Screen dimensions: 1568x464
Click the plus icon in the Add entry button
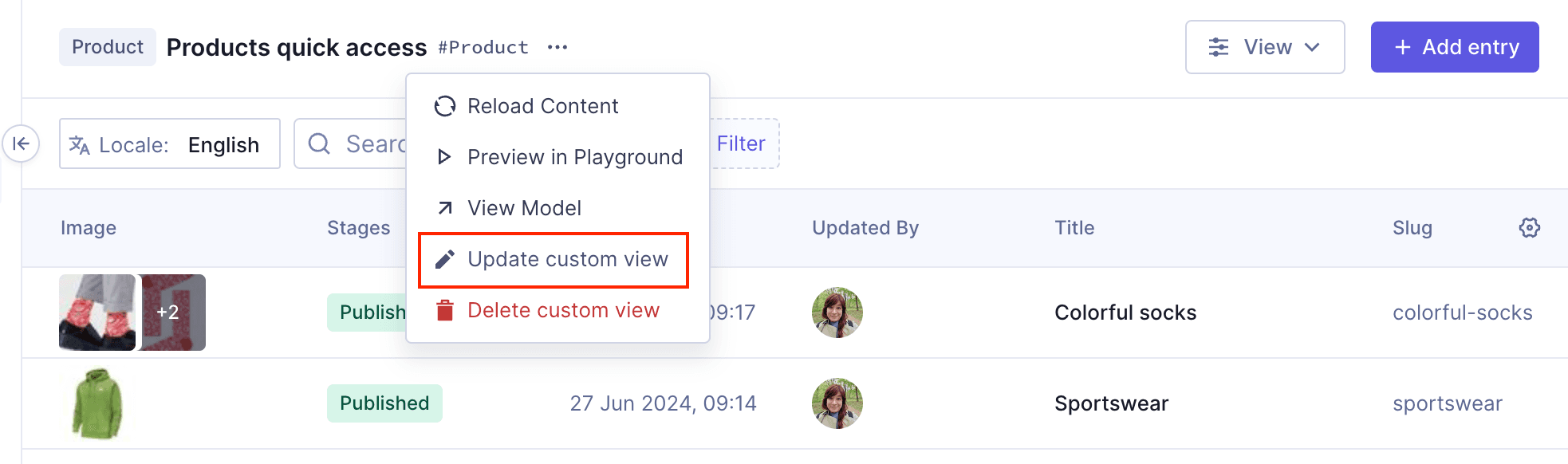point(1402,47)
